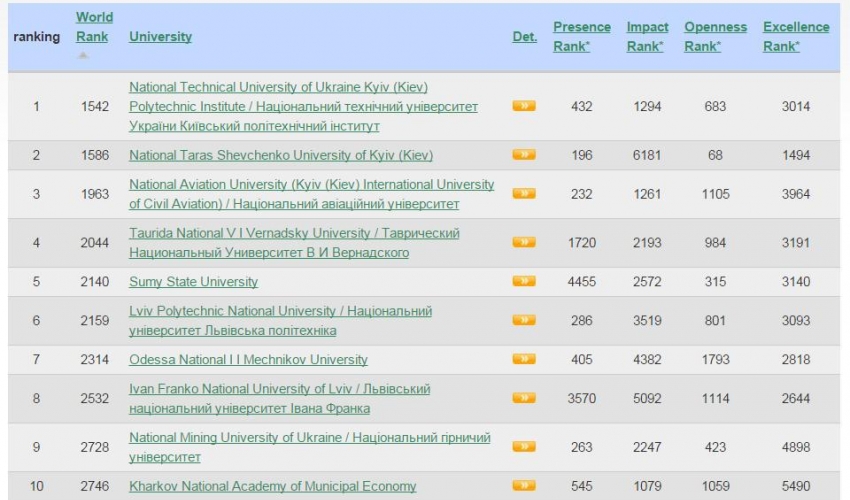Screen dimensions: 850x500
Task: Select world rank value 2314
Action: (94, 360)
